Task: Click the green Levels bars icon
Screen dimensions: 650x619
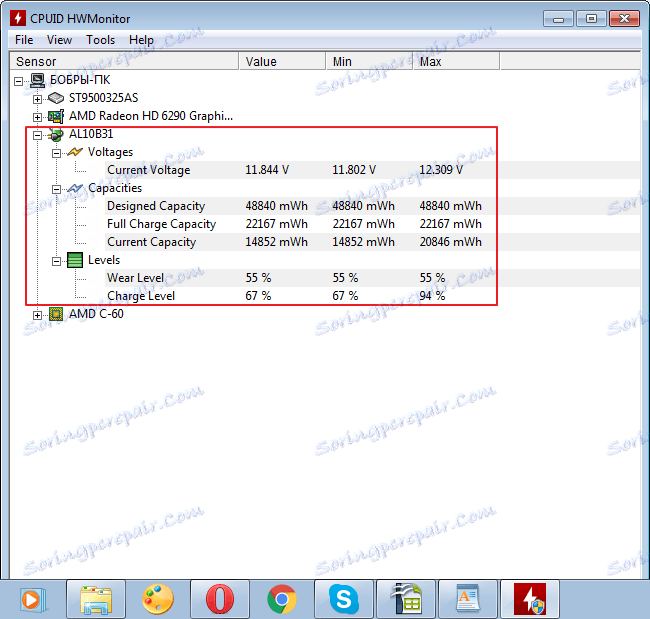Action: [75, 260]
